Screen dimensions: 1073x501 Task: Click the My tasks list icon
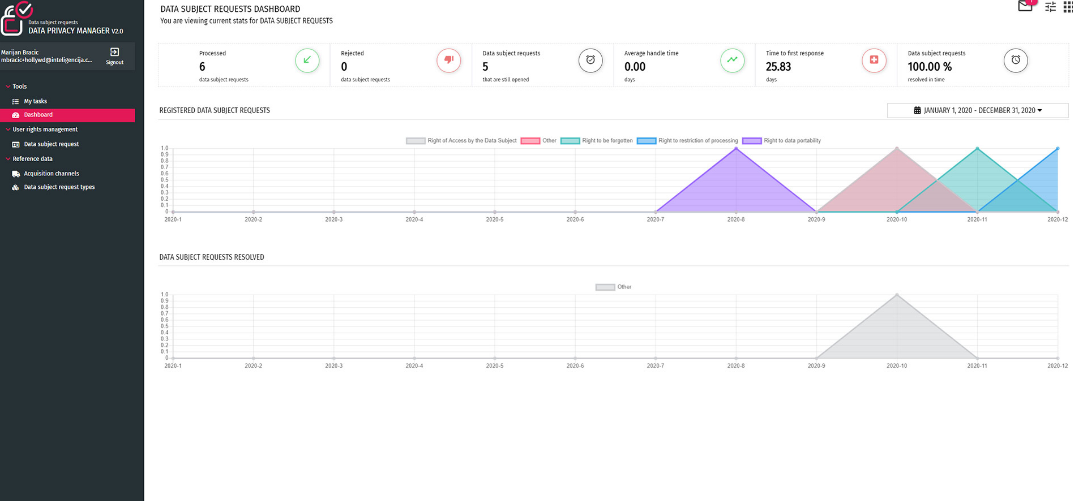pos(16,101)
